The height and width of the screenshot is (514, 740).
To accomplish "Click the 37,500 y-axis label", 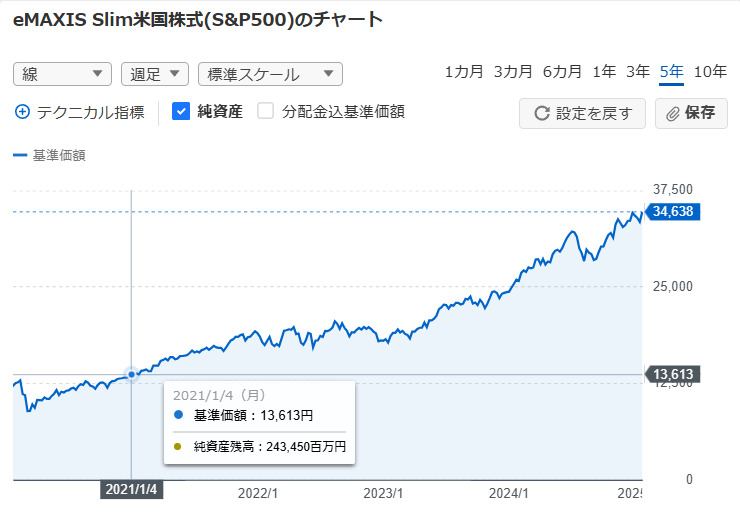I will coord(673,190).
